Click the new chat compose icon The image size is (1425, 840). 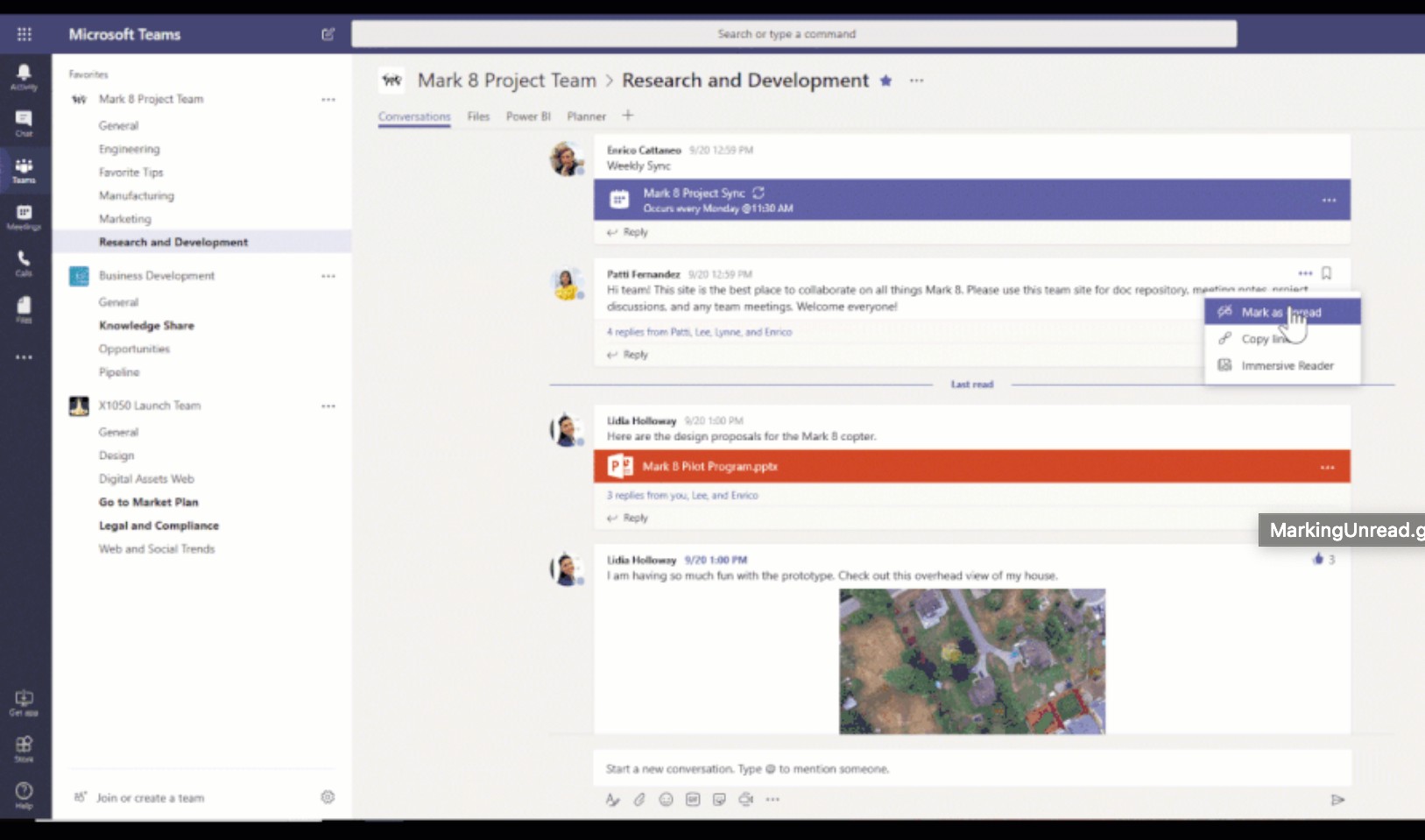click(x=328, y=34)
